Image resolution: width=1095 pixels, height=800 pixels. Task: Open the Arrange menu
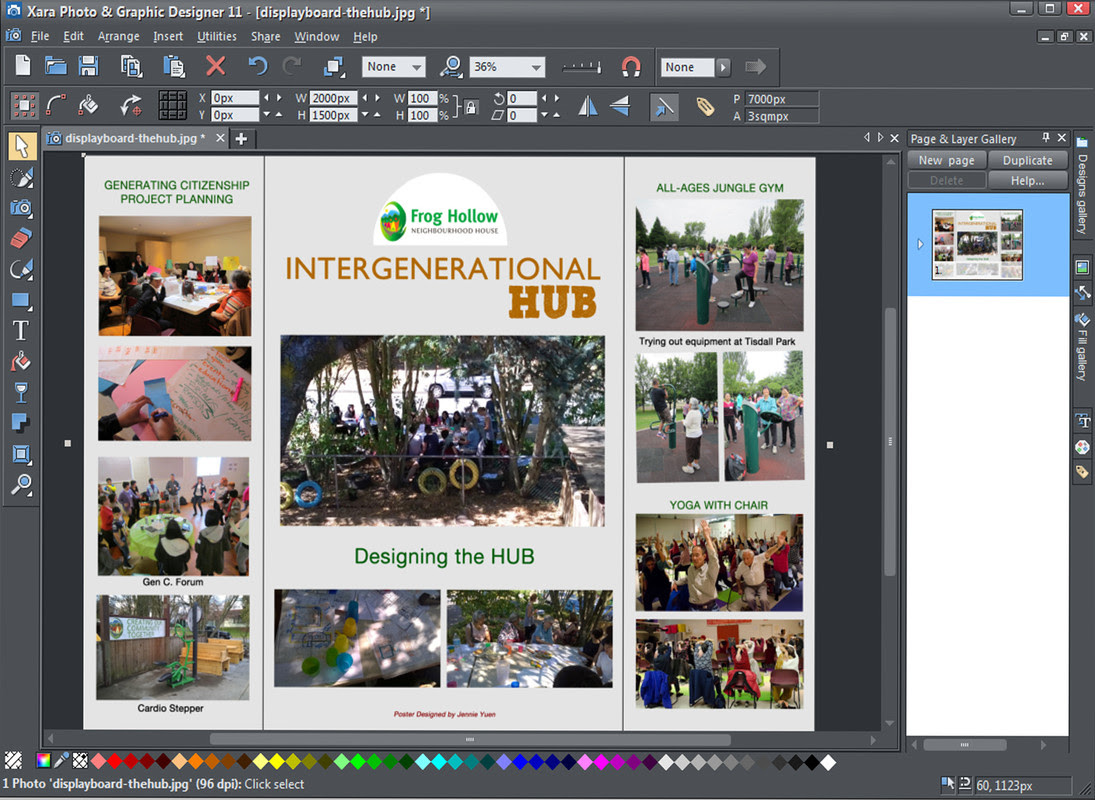pyautogui.click(x=118, y=37)
